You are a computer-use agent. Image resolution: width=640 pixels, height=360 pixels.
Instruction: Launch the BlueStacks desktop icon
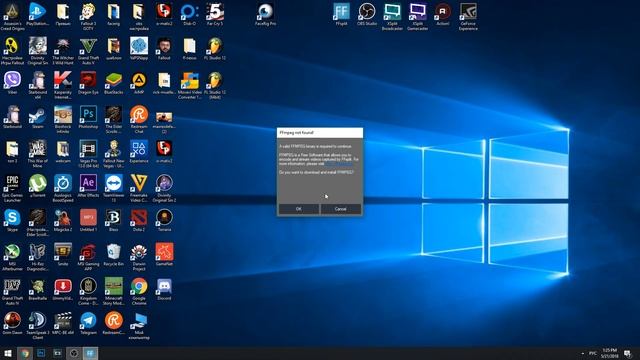[113, 83]
